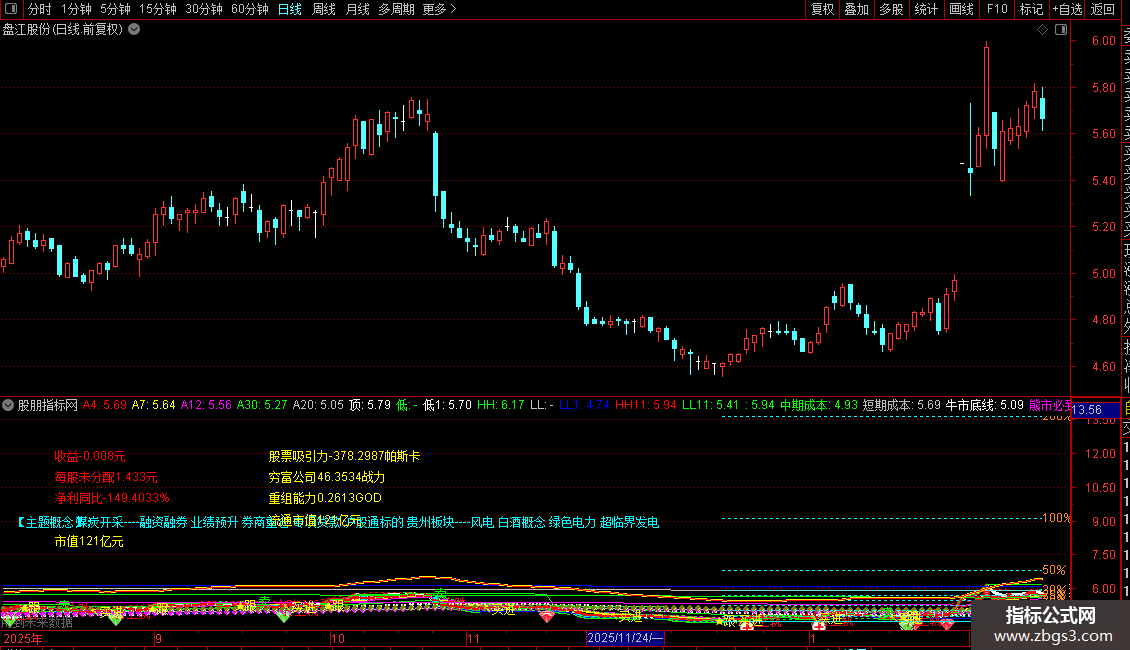Click the 2025年 label on the time axis
Image resolution: width=1130 pixels, height=650 pixels.
tap(22, 638)
